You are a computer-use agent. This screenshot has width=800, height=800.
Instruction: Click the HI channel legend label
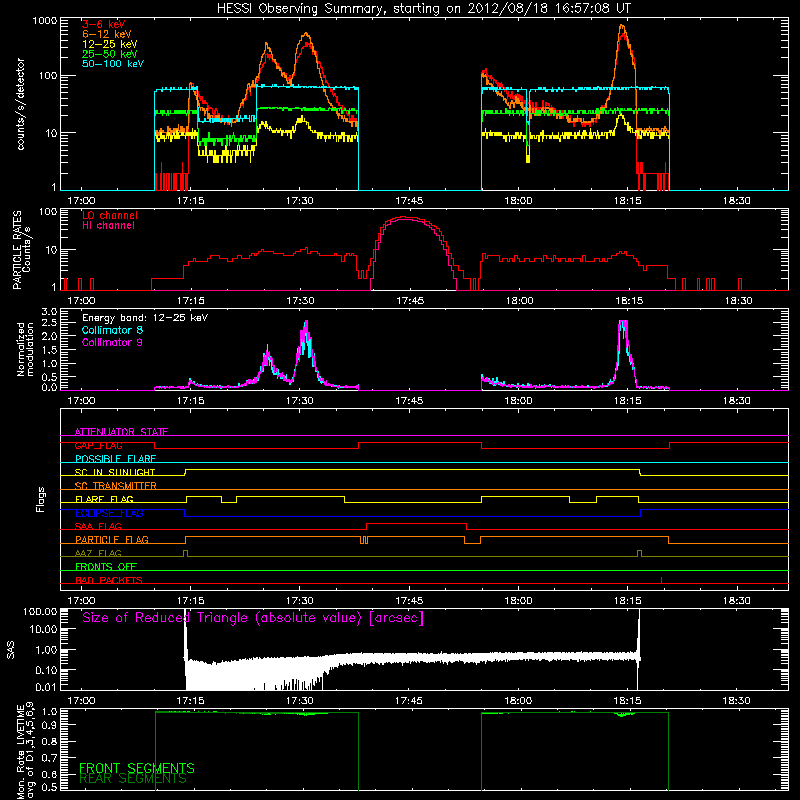click(108, 226)
